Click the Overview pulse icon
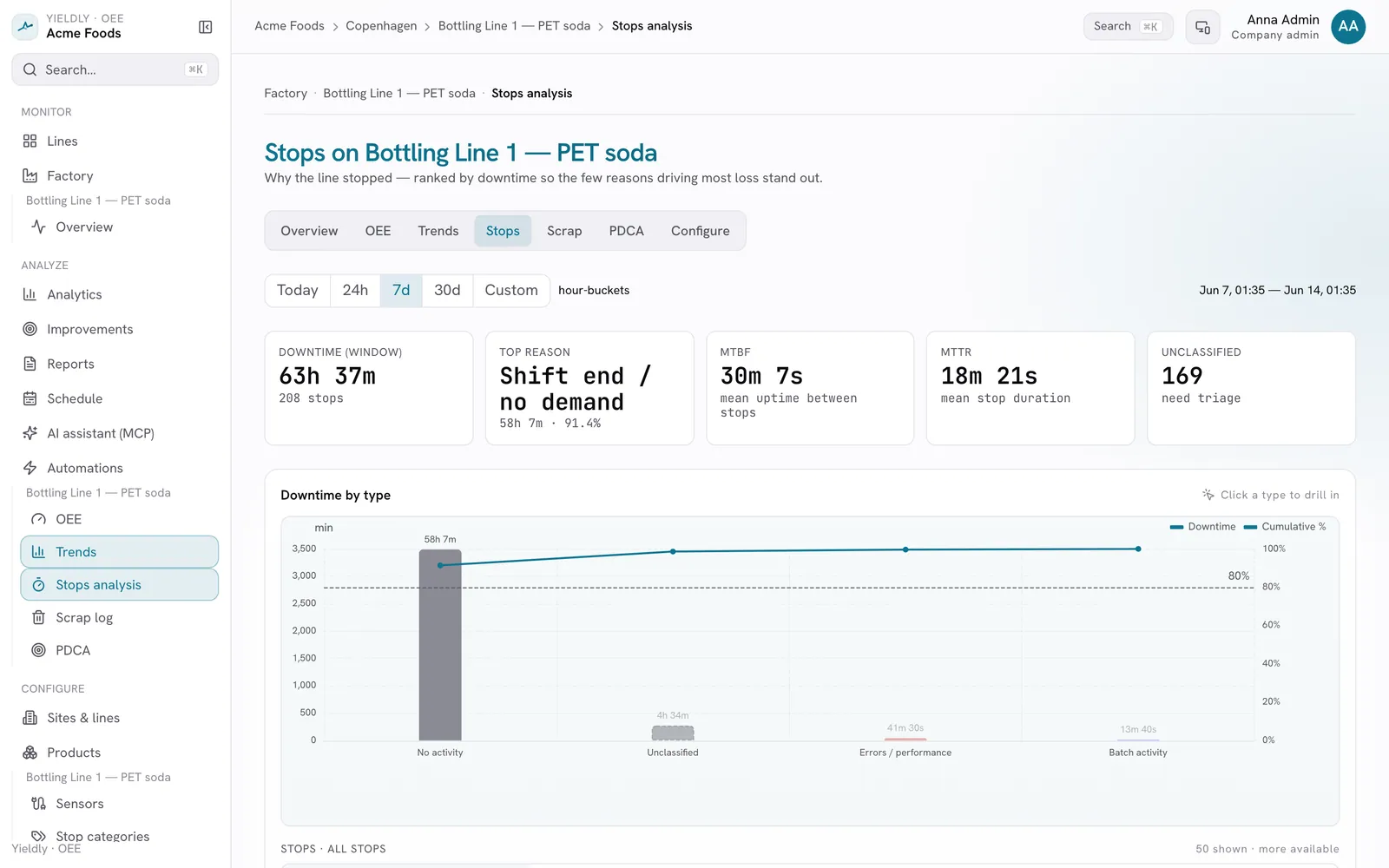The image size is (1389, 868). (x=38, y=227)
